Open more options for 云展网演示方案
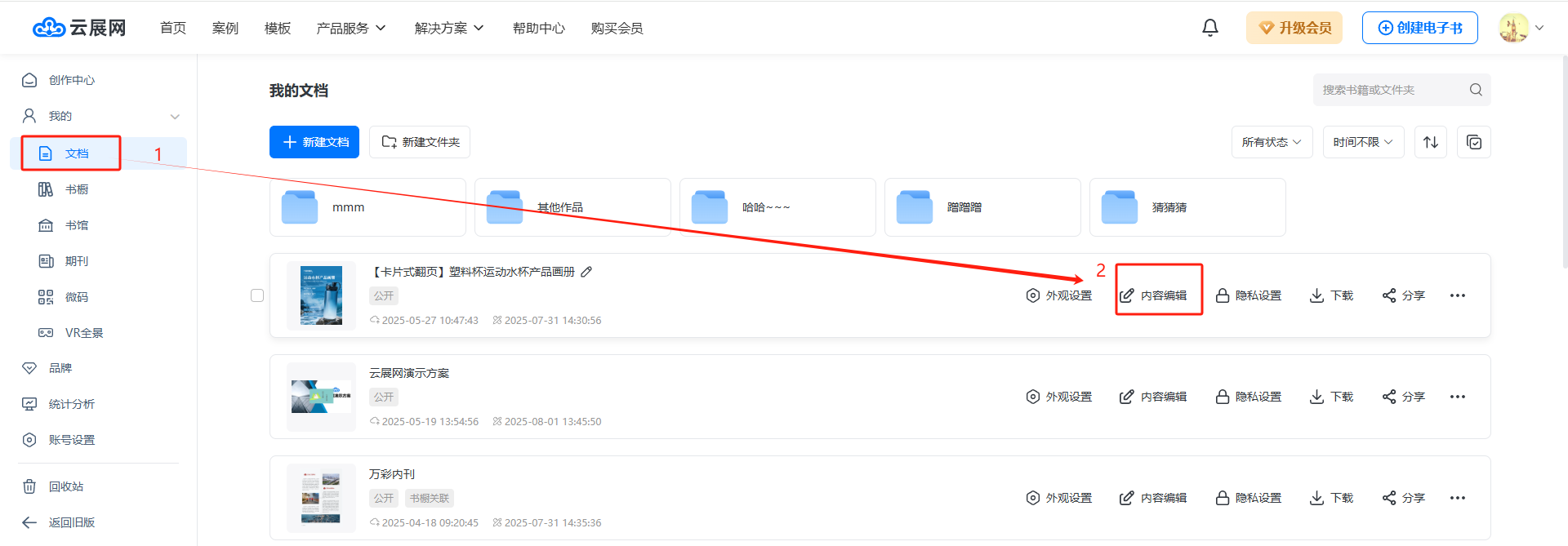The image size is (1568, 546). coord(1457,397)
